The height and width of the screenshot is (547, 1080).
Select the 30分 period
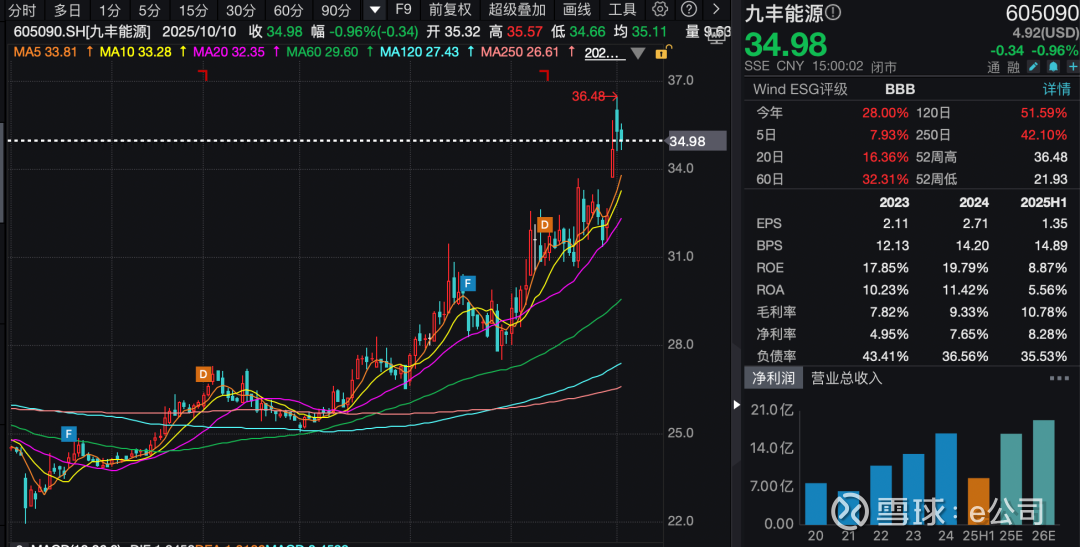pos(240,10)
